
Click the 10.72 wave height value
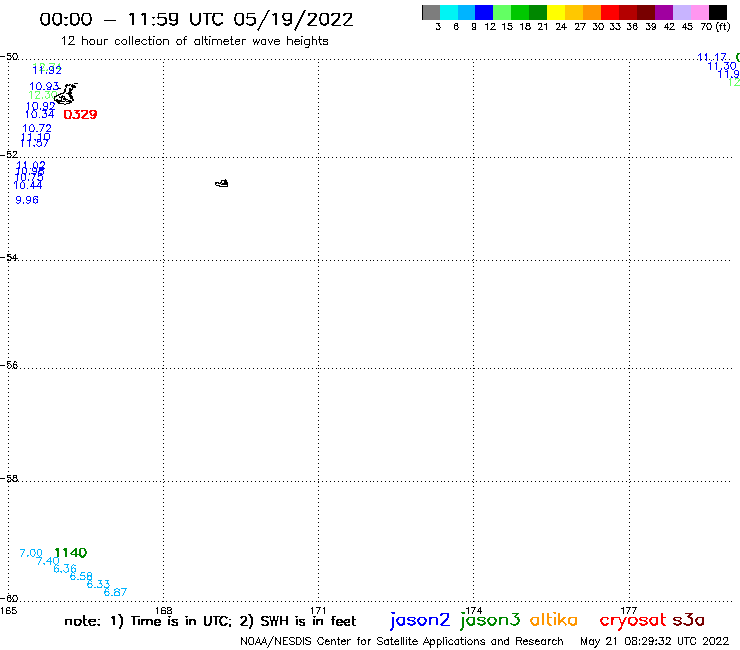tap(37, 128)
